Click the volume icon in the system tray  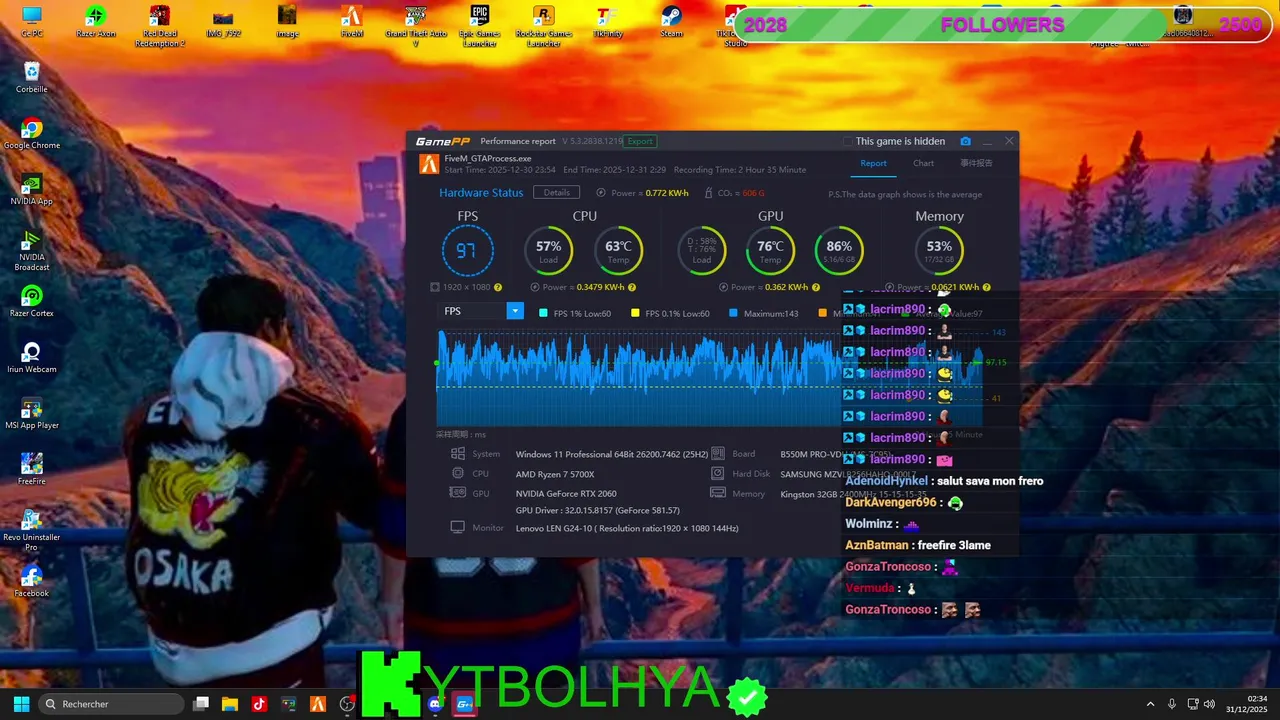coord(1209,704)
